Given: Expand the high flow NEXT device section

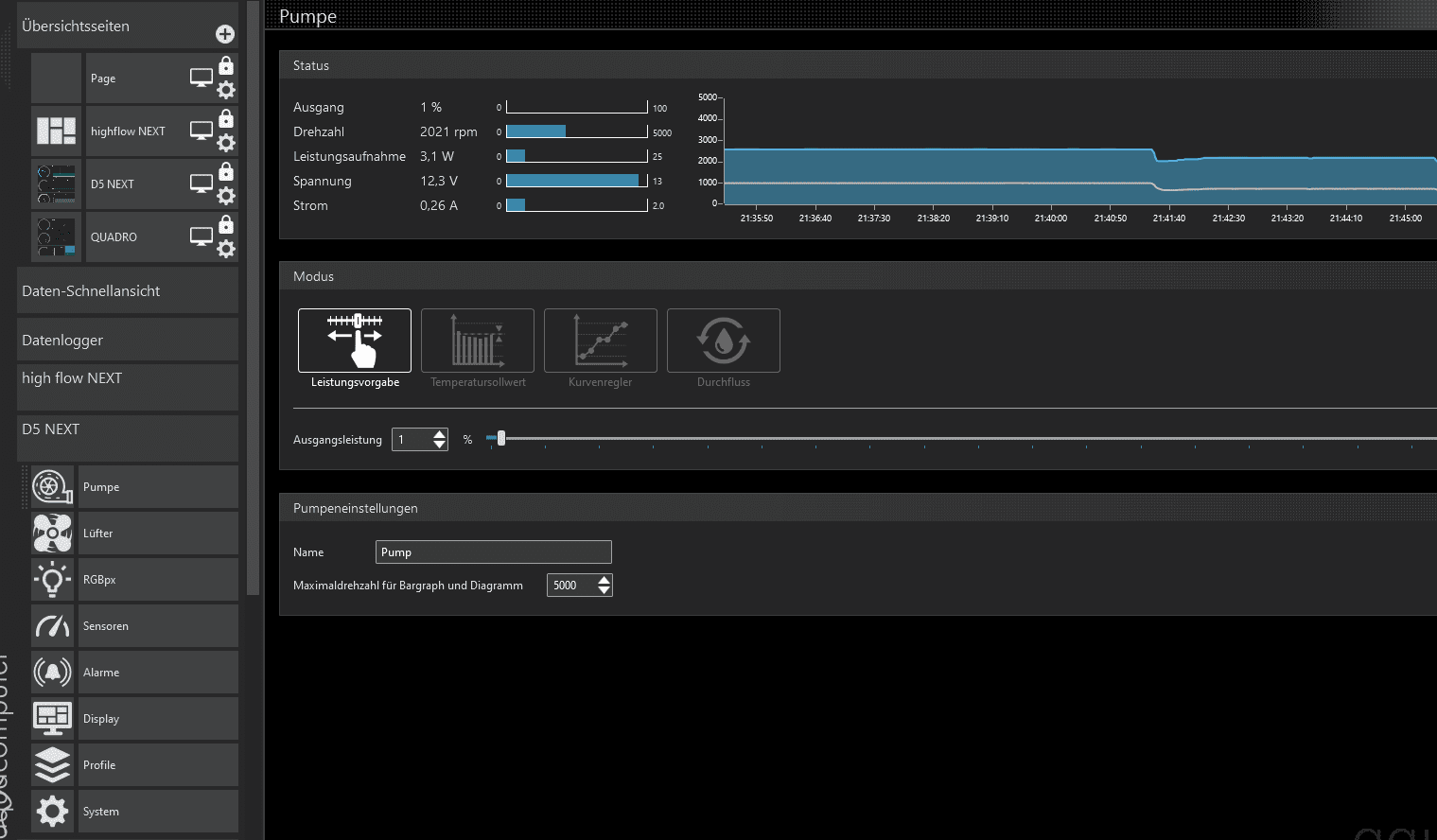Looking at the screenshot, I should [x=128, y=387].
